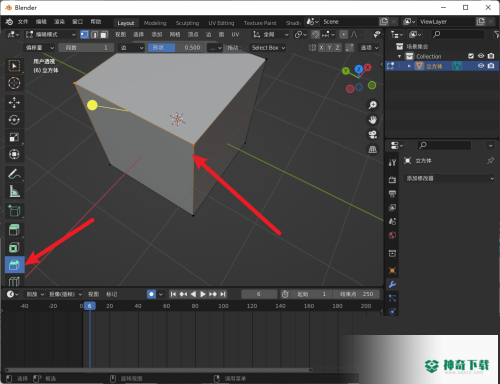The width and height of the screenshot is (500, 384).
Task: Click the current frame field showing 6
Action: (259, 294)
